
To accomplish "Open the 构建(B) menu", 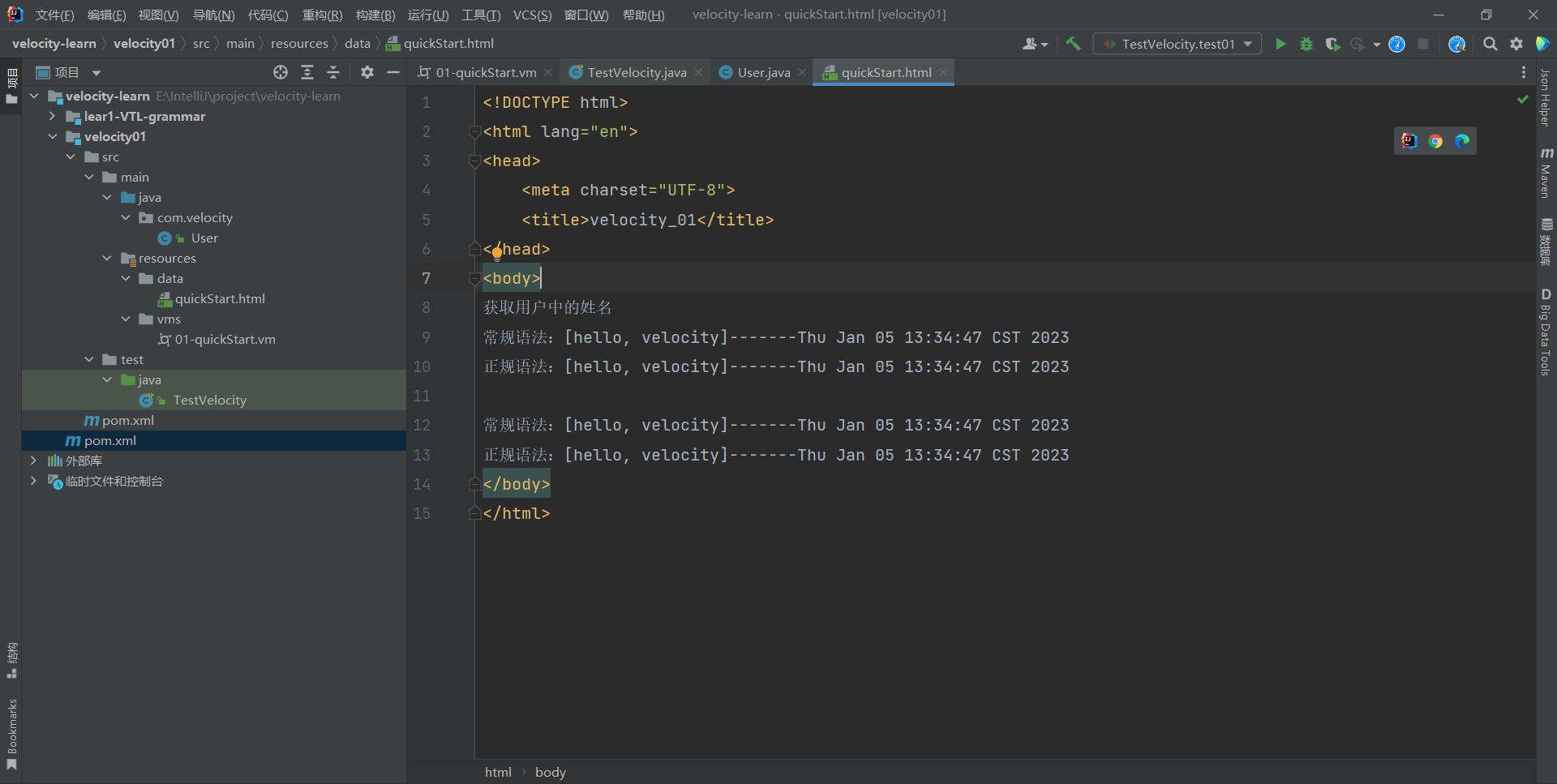I will (375, 15).
